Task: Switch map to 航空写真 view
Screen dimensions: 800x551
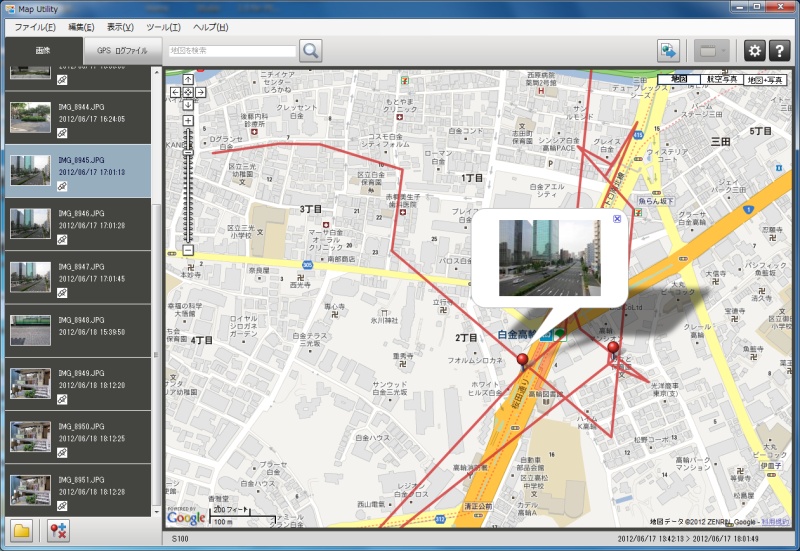Action: [722, 79]
